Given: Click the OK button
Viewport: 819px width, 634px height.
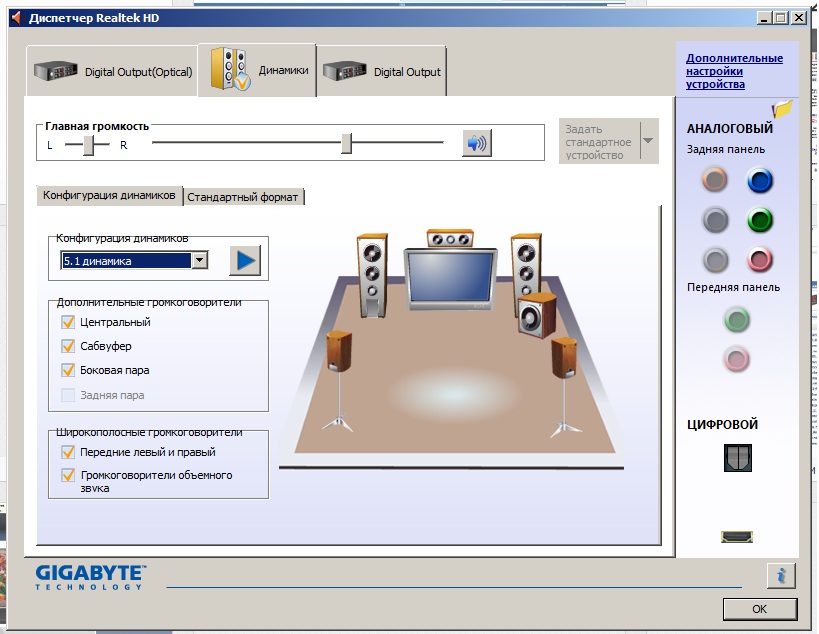Looking at the screenshot, I should [x=759, y=609].
